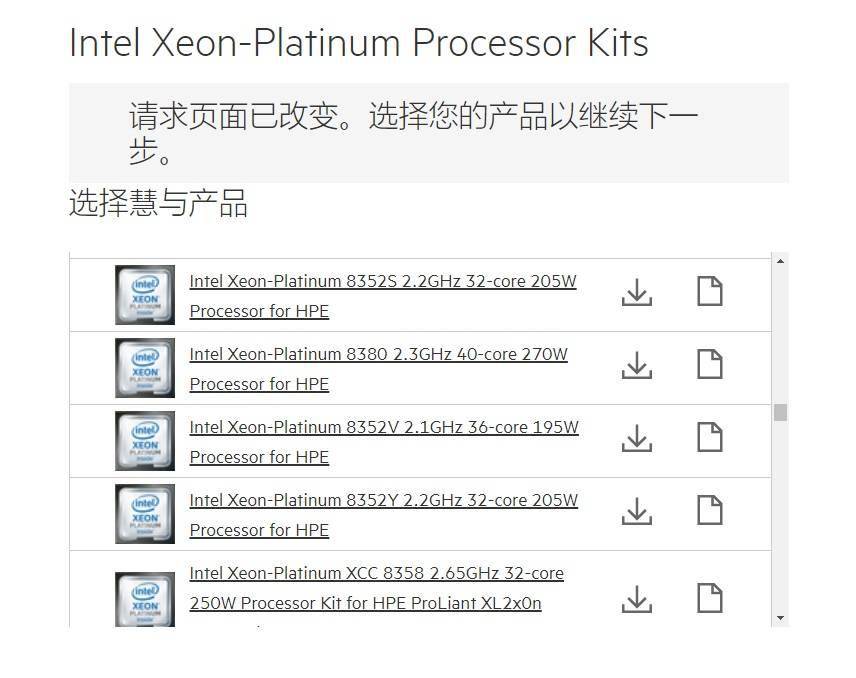Click the Xeon-Platinum 8380 Intel logo thumbnail
Viewport: 856px width, 678px height.
pos(145,368)
